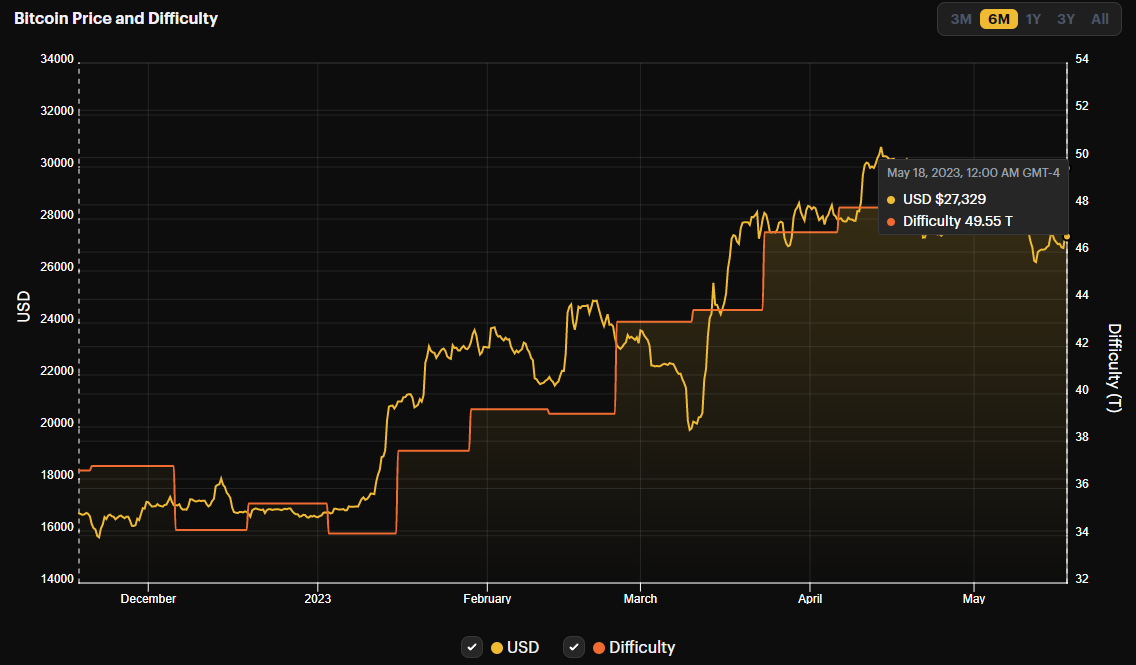Click the Bitcoin Price and Difficulty title
Screen dimensions: 1136x665
click(116, 19)
